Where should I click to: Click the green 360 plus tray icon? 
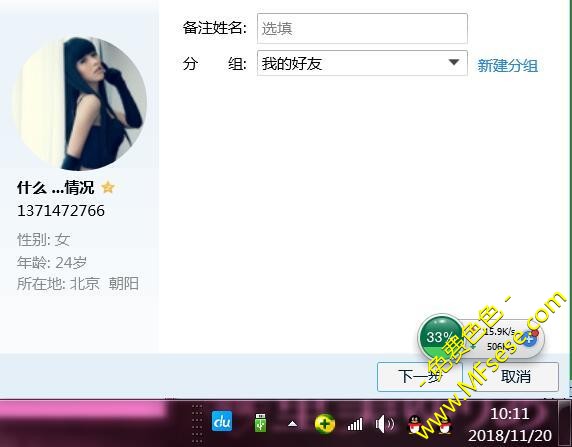[324, 424]
